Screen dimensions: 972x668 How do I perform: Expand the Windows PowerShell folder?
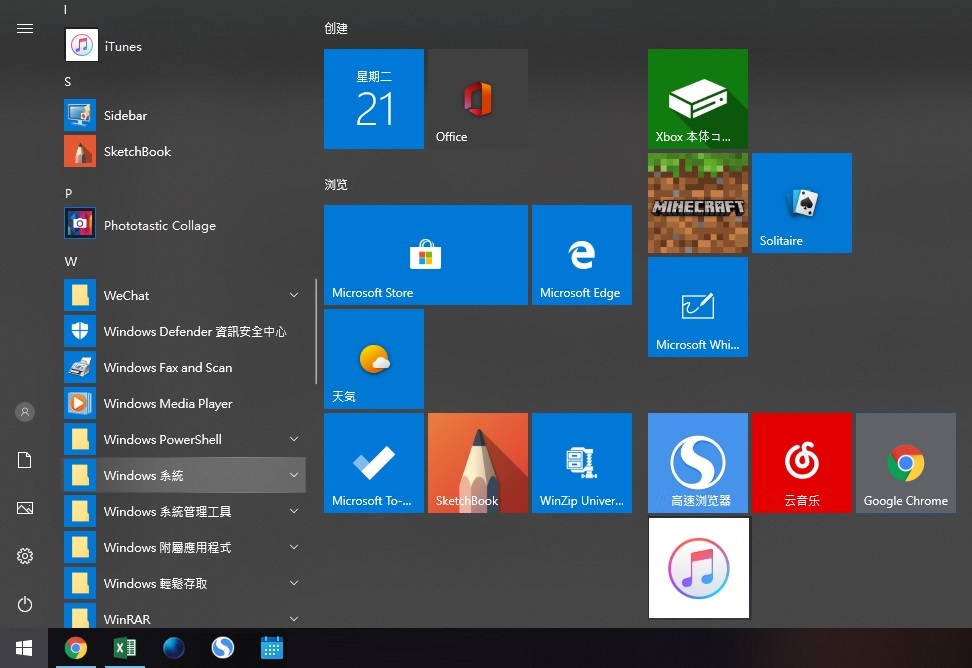(x=294, y=439)
